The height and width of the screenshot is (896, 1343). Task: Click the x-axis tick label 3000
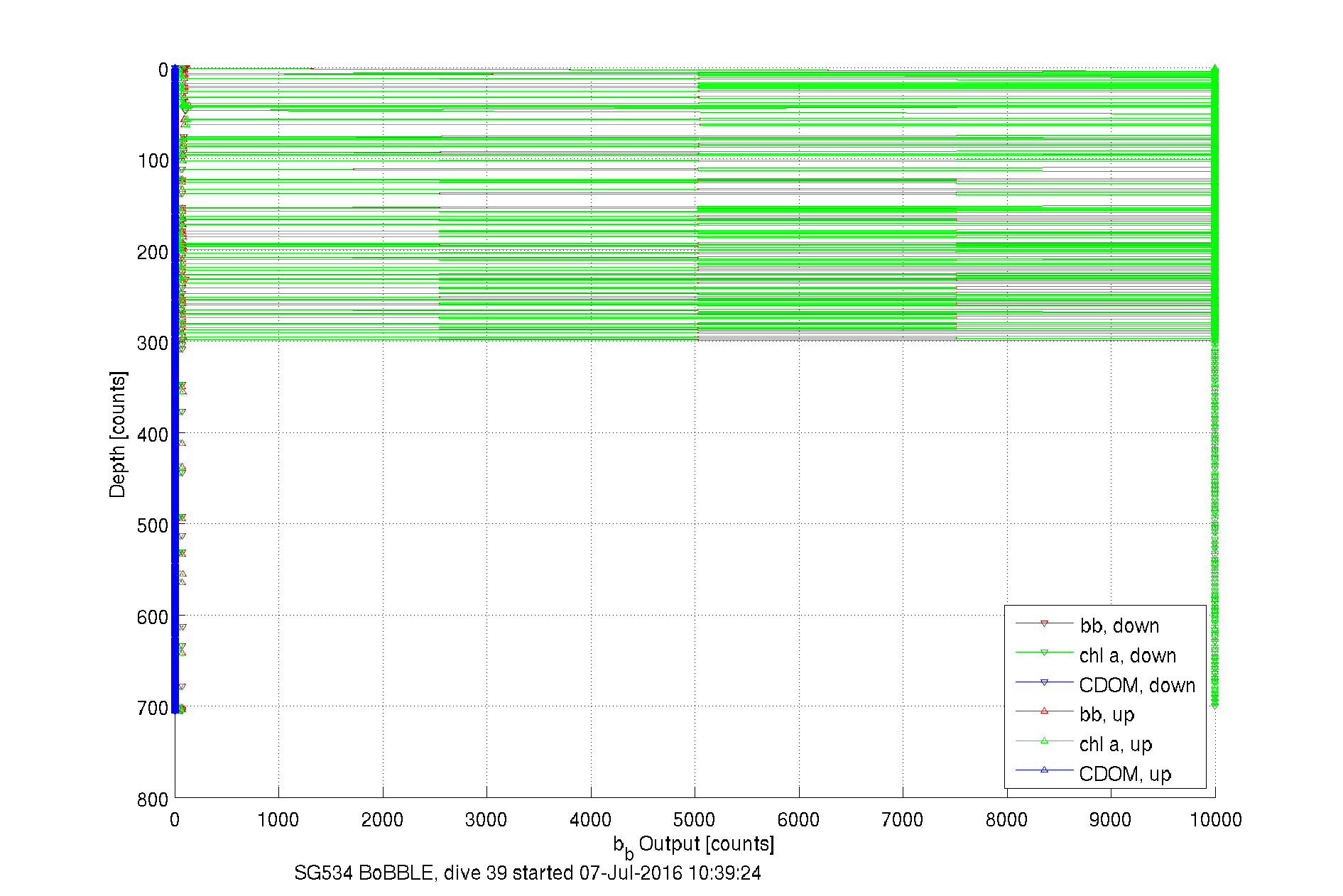[x=486, y=819]
